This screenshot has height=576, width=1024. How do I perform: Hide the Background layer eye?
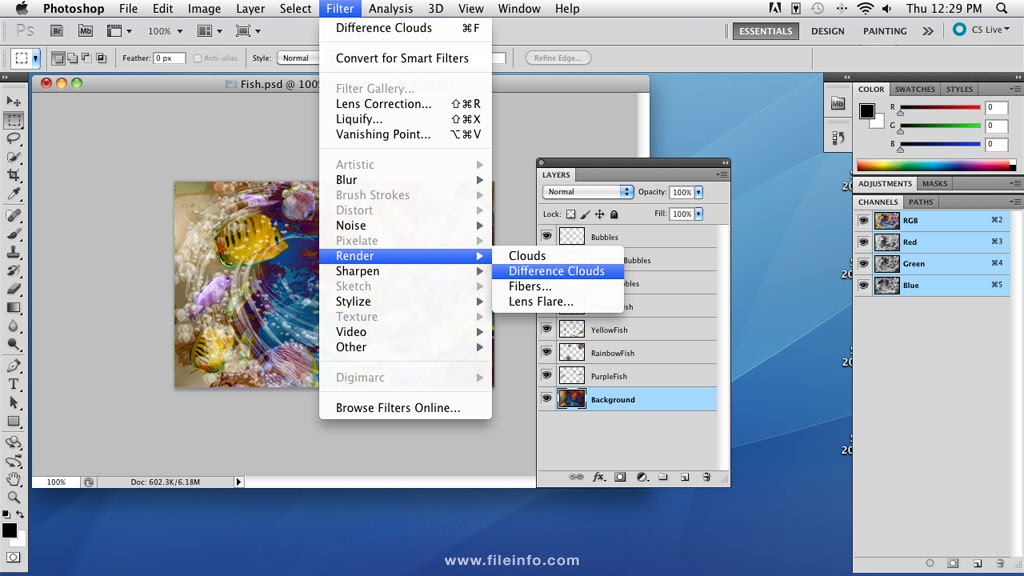point(547,399)
